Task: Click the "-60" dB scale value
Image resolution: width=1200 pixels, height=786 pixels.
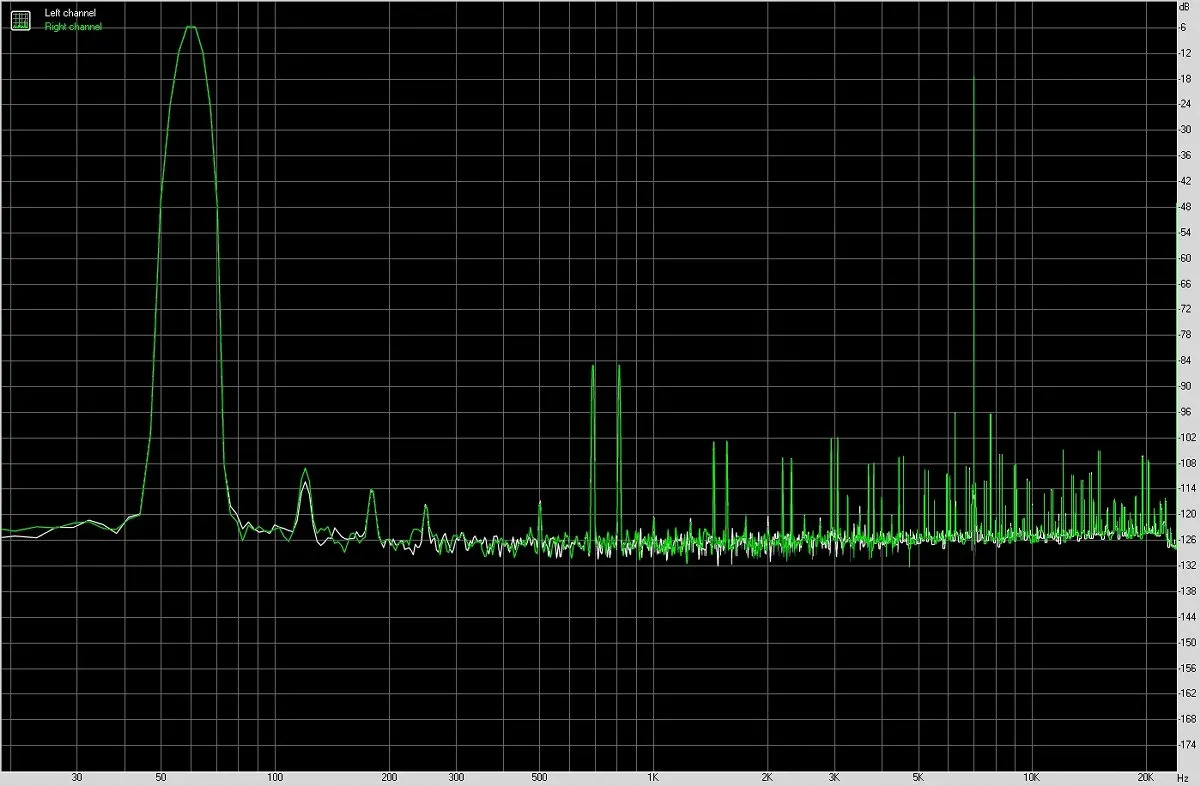Action: tap(1184, 258)
